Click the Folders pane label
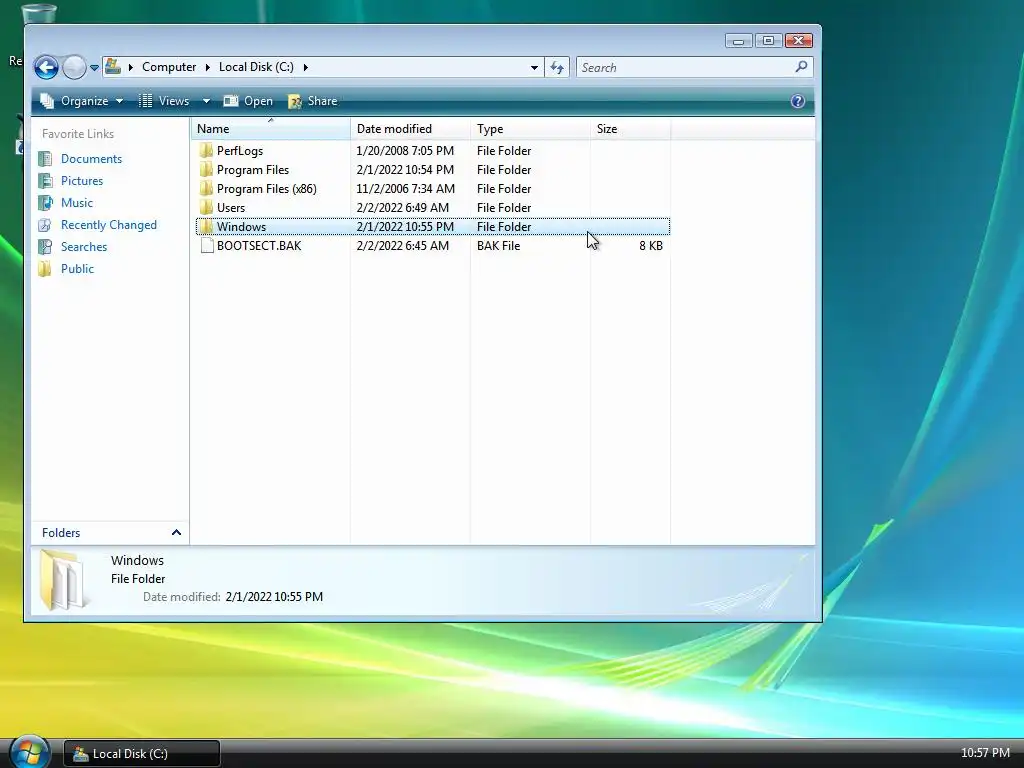 (61, 533)
